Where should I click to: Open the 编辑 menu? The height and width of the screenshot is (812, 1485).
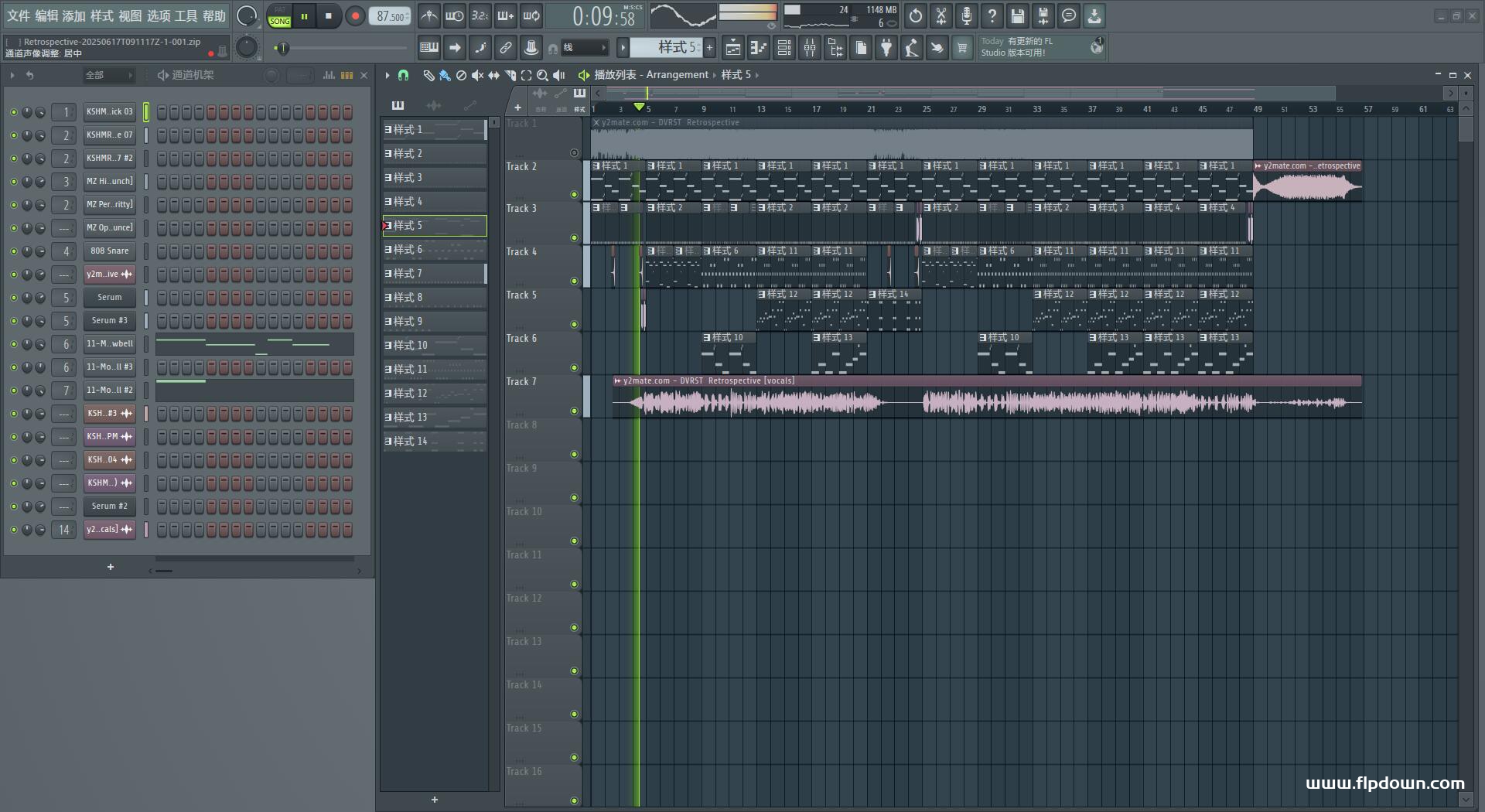(46, 16)
